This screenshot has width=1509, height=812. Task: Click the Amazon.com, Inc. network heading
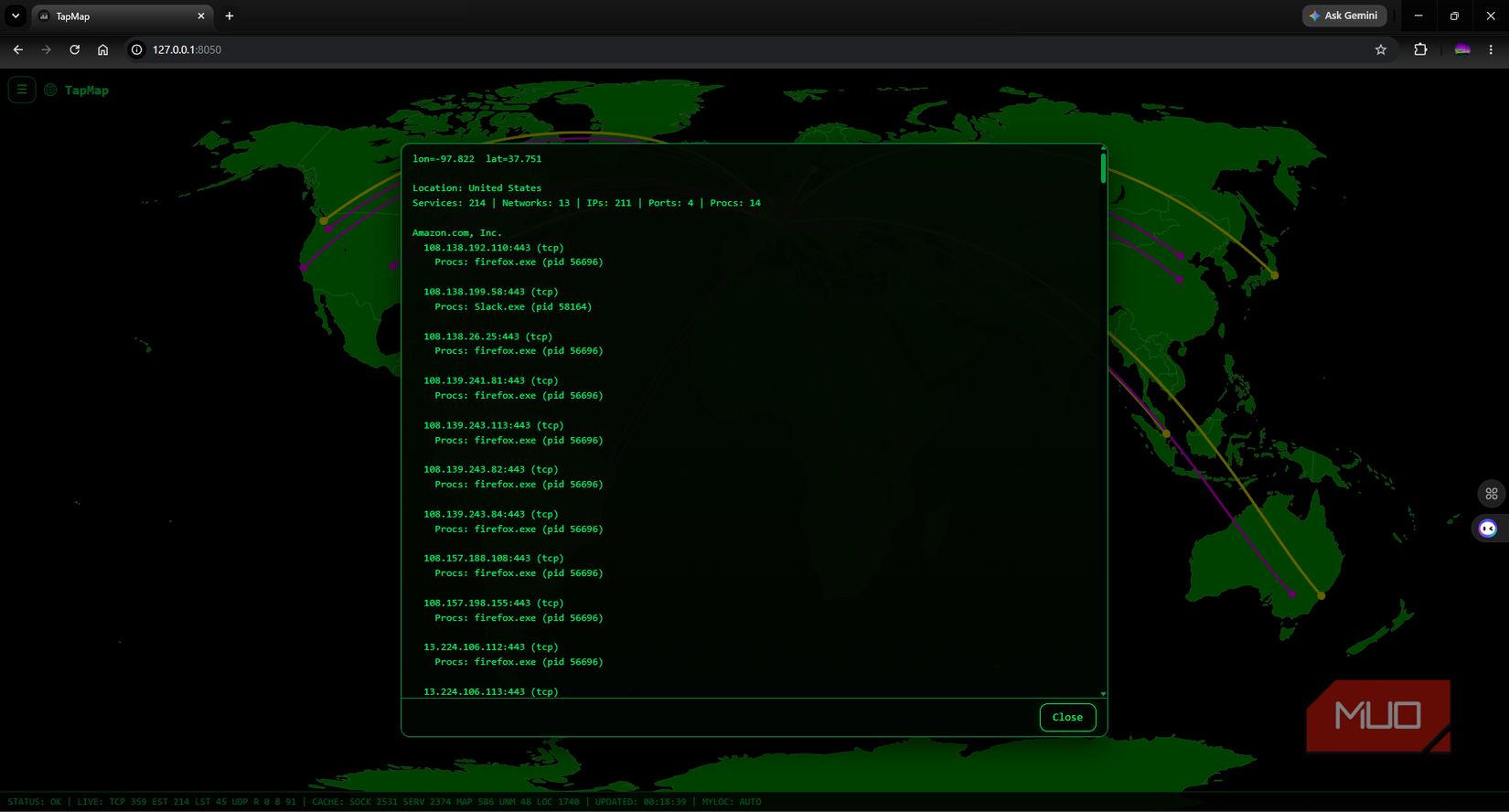click(x=457, y=233)
